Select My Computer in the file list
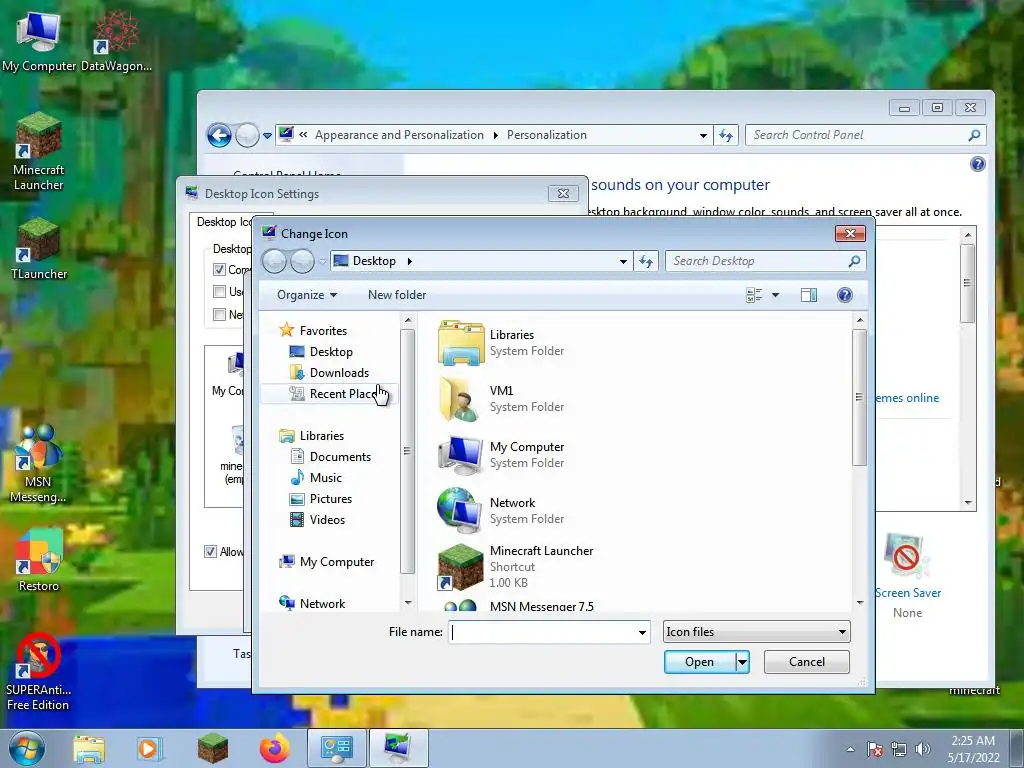The height and width of the screenshot is (768, 1024). click(x=502, y=455)
